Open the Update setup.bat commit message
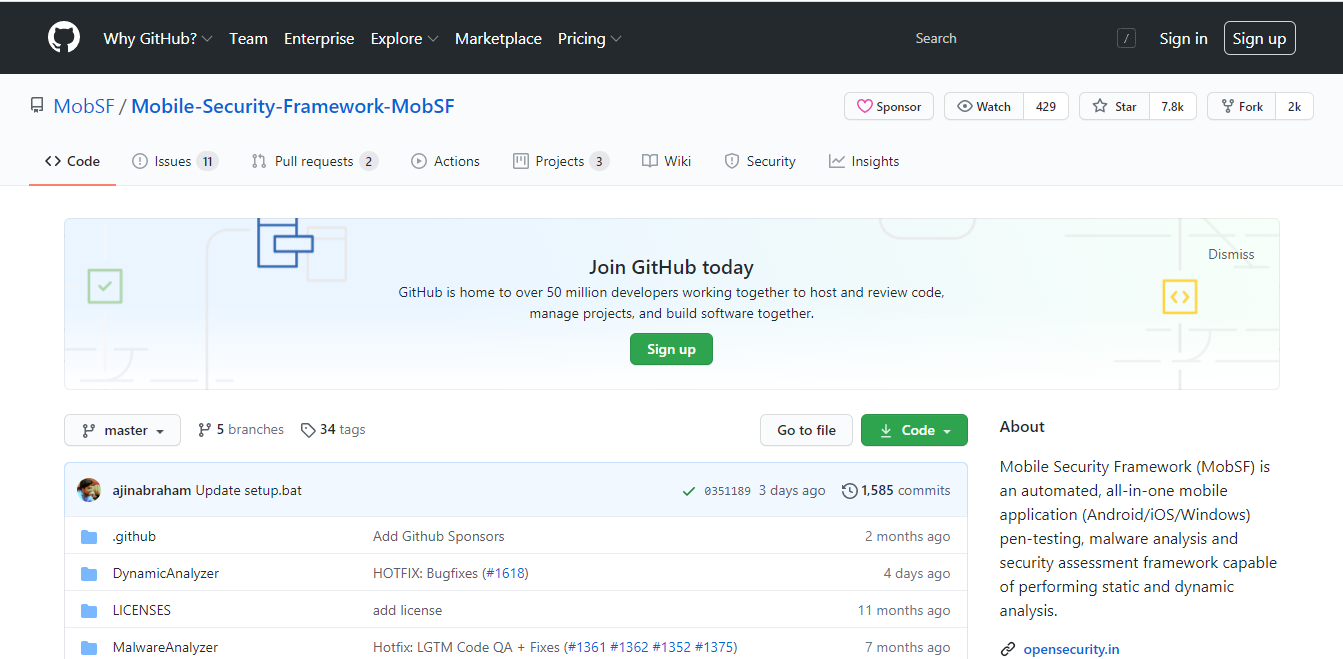 (249, 490)
